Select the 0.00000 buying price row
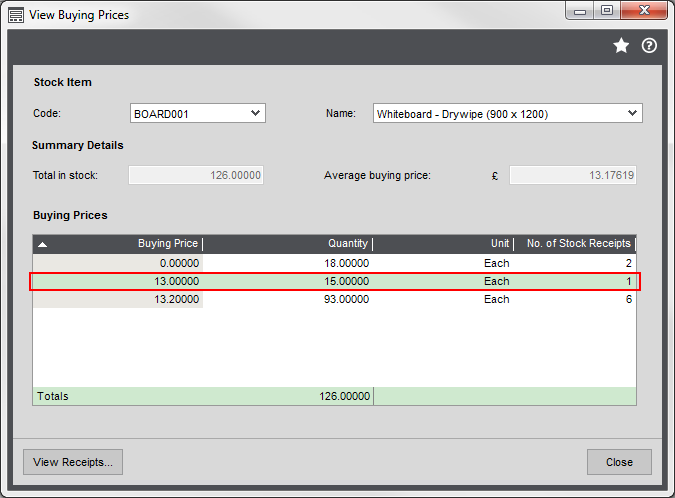Image resolution: width=675 pixels, height=498 pixels. 334,263
